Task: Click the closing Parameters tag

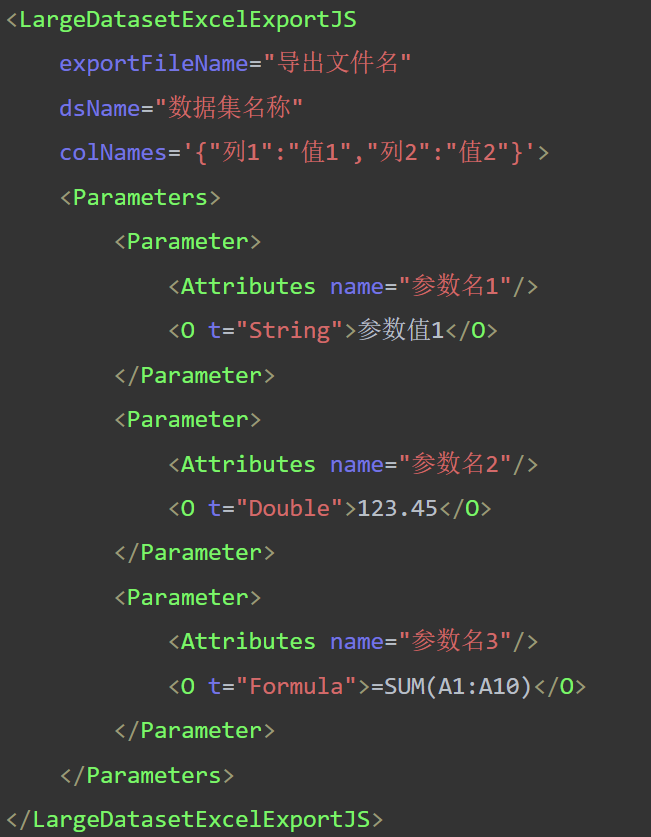Action: (147, 775)
